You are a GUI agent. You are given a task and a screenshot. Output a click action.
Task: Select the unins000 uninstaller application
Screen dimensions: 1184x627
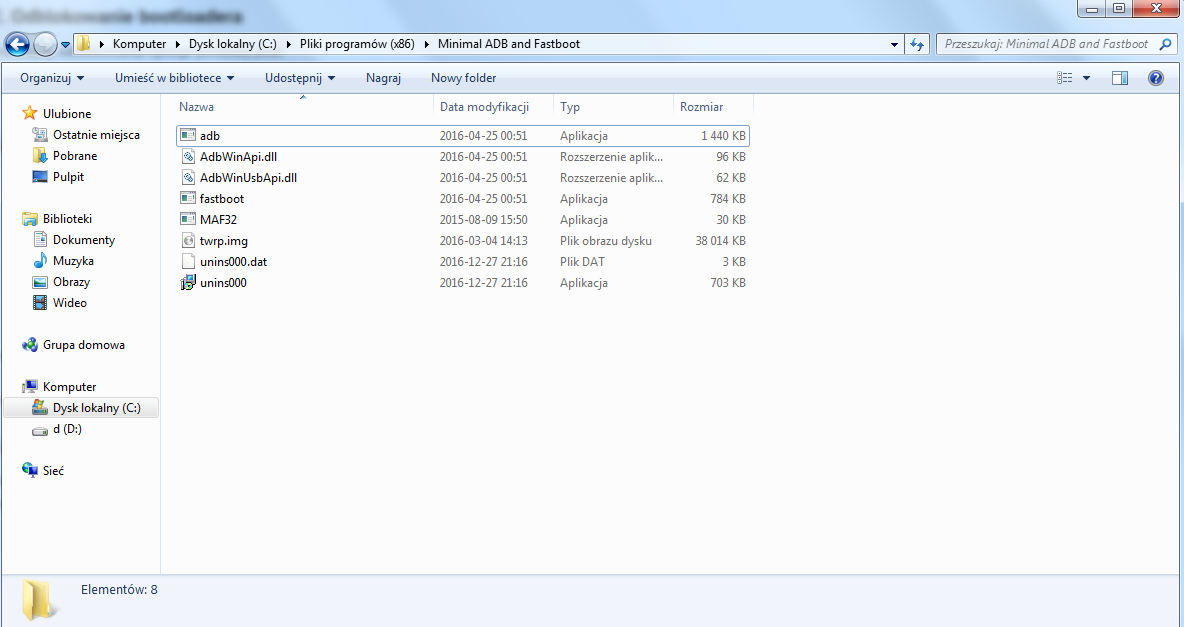pos(223,283)
